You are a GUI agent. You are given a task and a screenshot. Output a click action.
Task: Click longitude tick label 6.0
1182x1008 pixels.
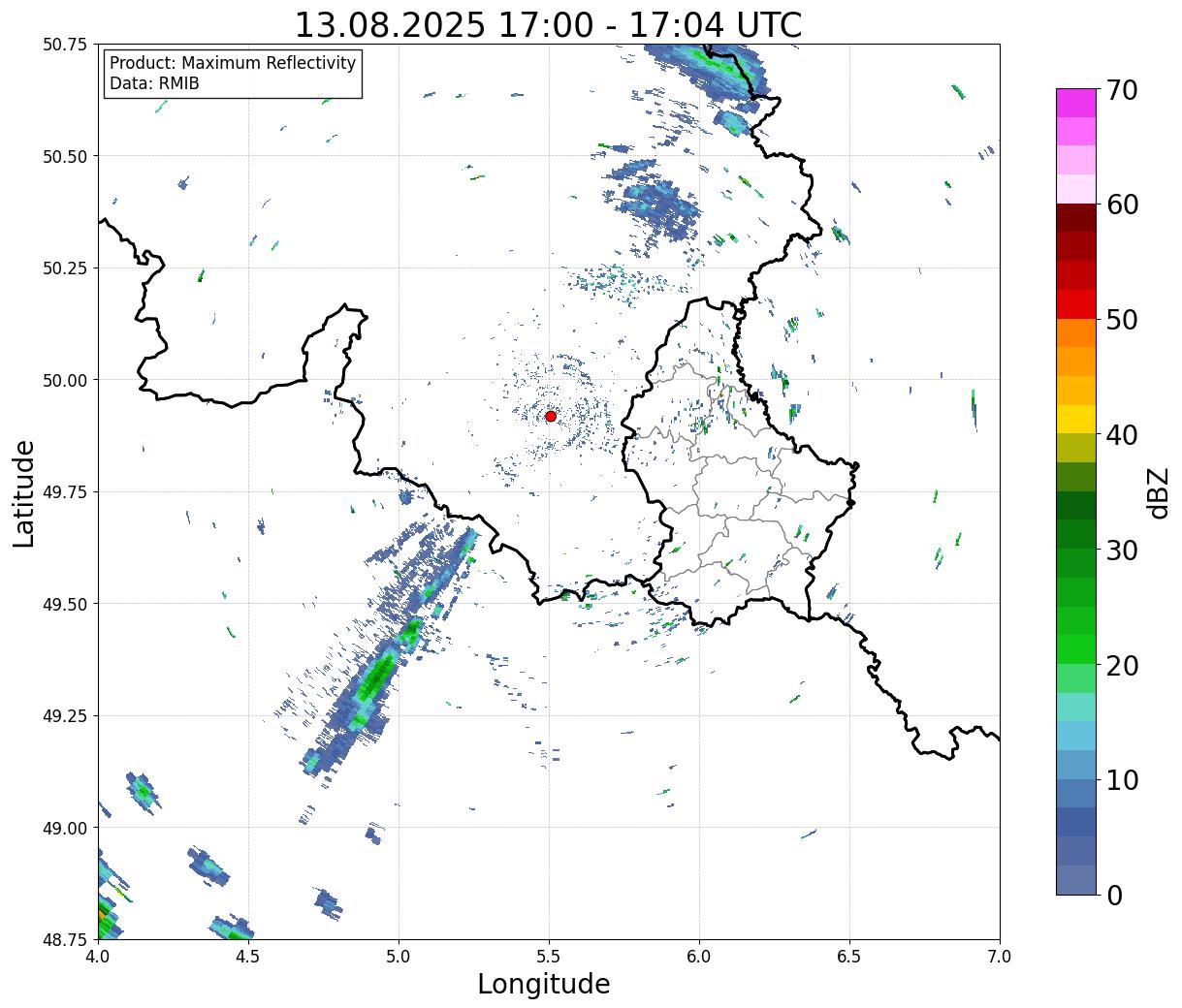click(x=699, y=957)
